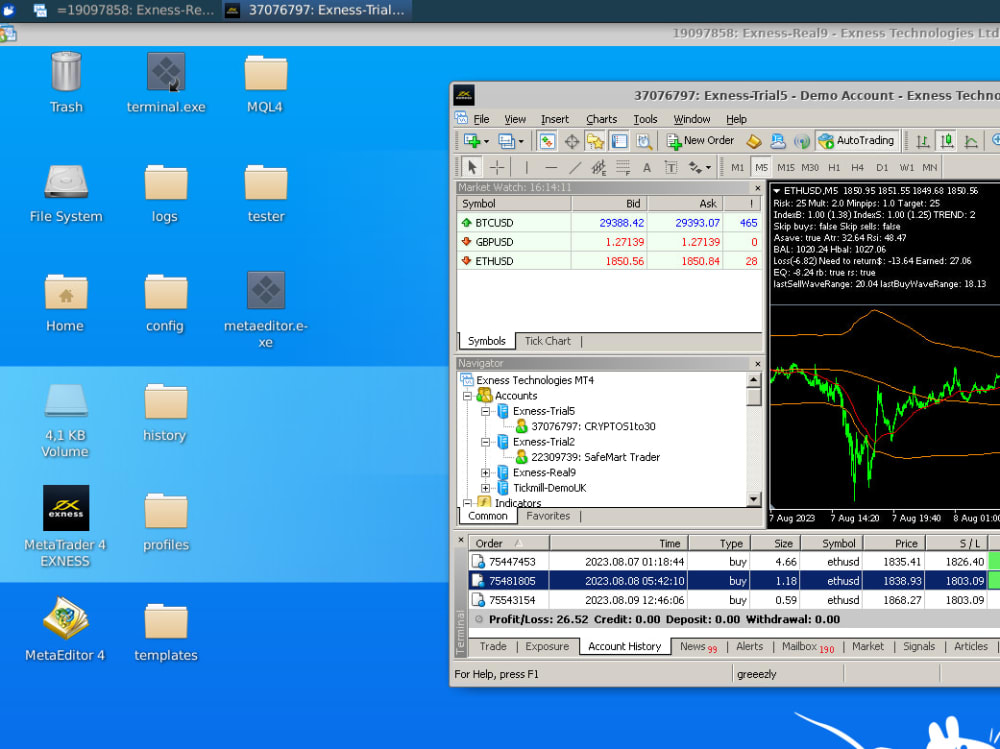This screenshot has height=749, width=1000.
Task: Switch to the H1 timeframe
Action: 834,168
